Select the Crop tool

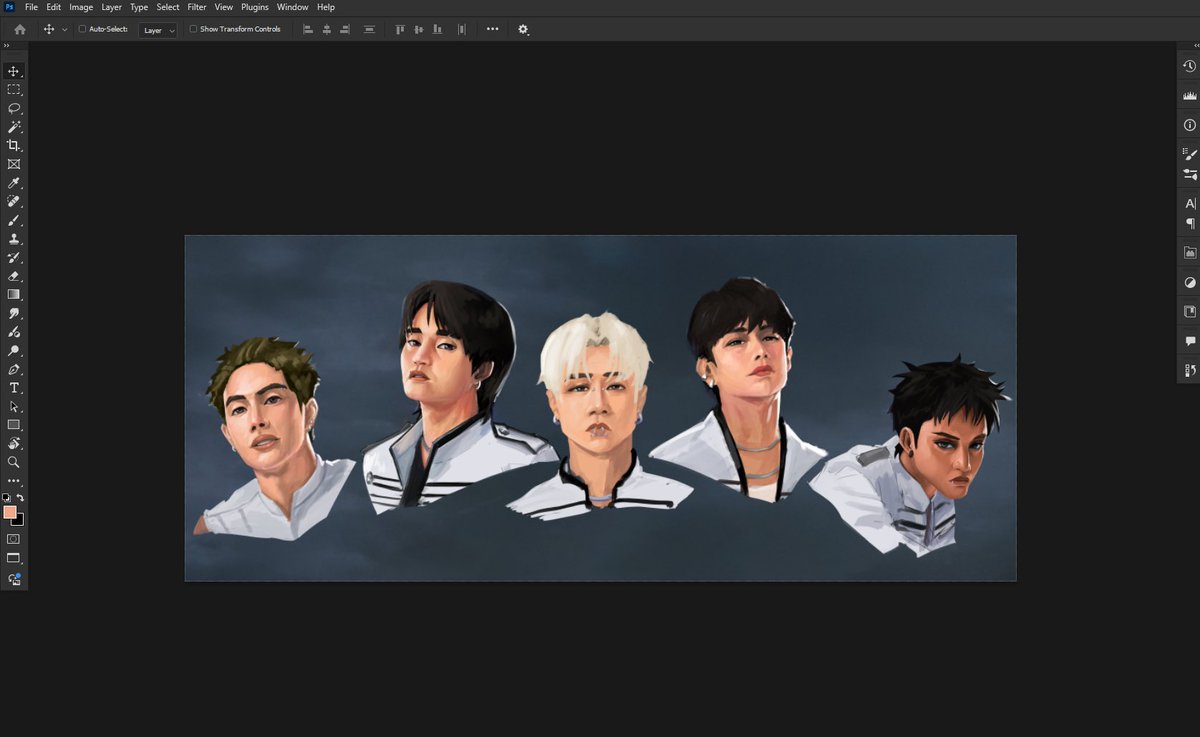14,146
